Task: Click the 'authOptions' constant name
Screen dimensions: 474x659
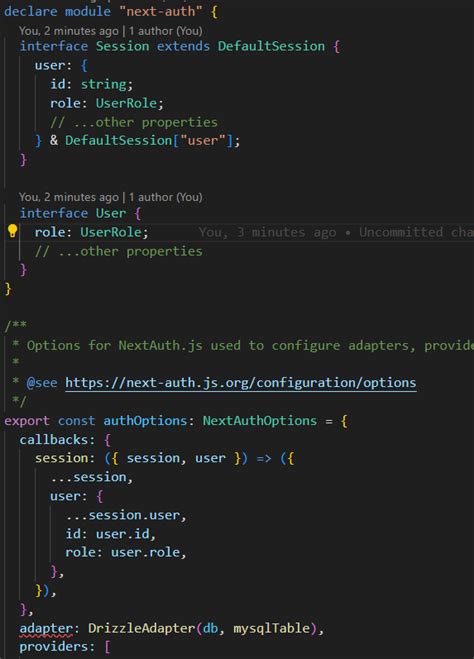Action: [145, 421]
